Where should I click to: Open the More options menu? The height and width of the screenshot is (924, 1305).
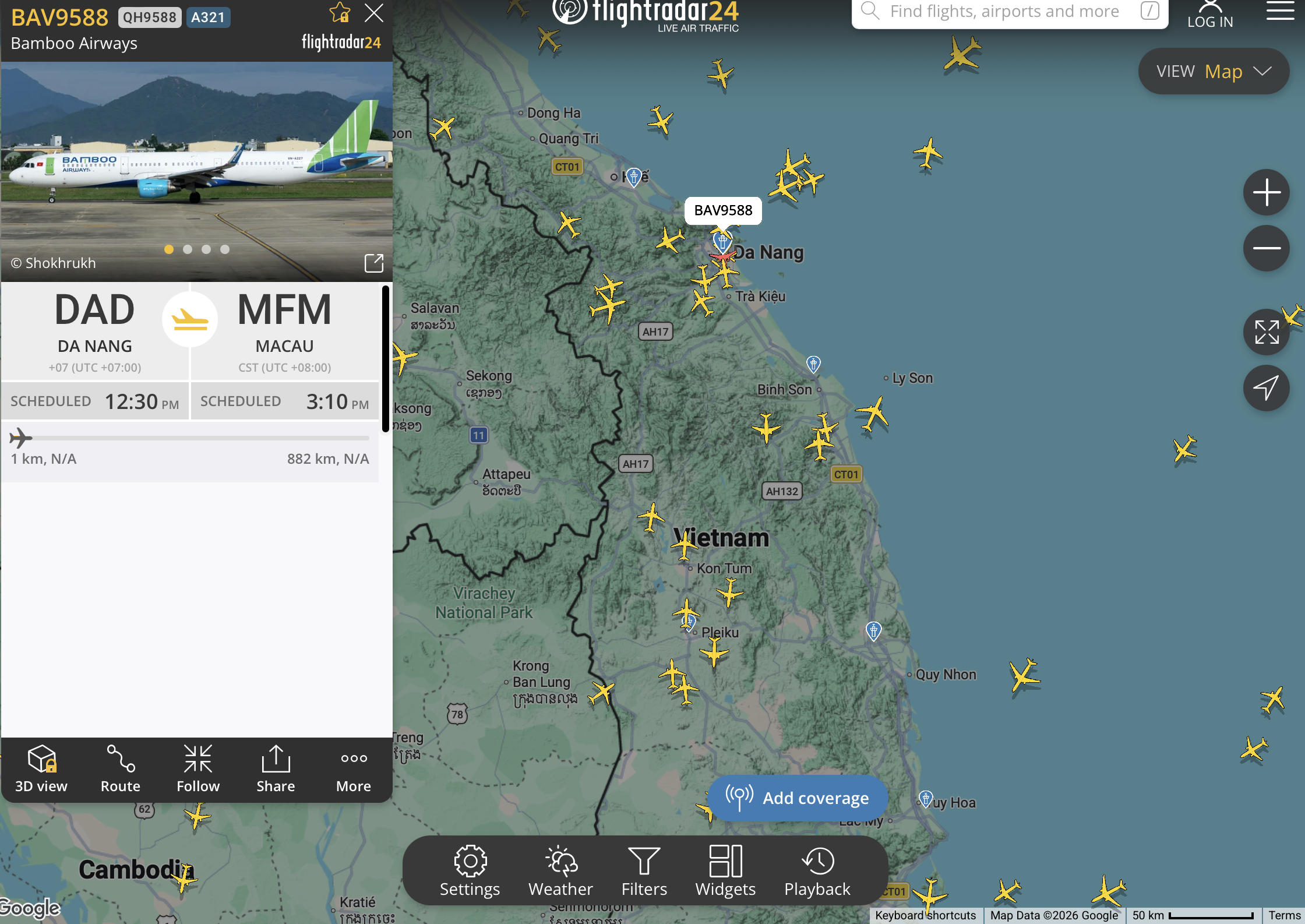point(354,769)
